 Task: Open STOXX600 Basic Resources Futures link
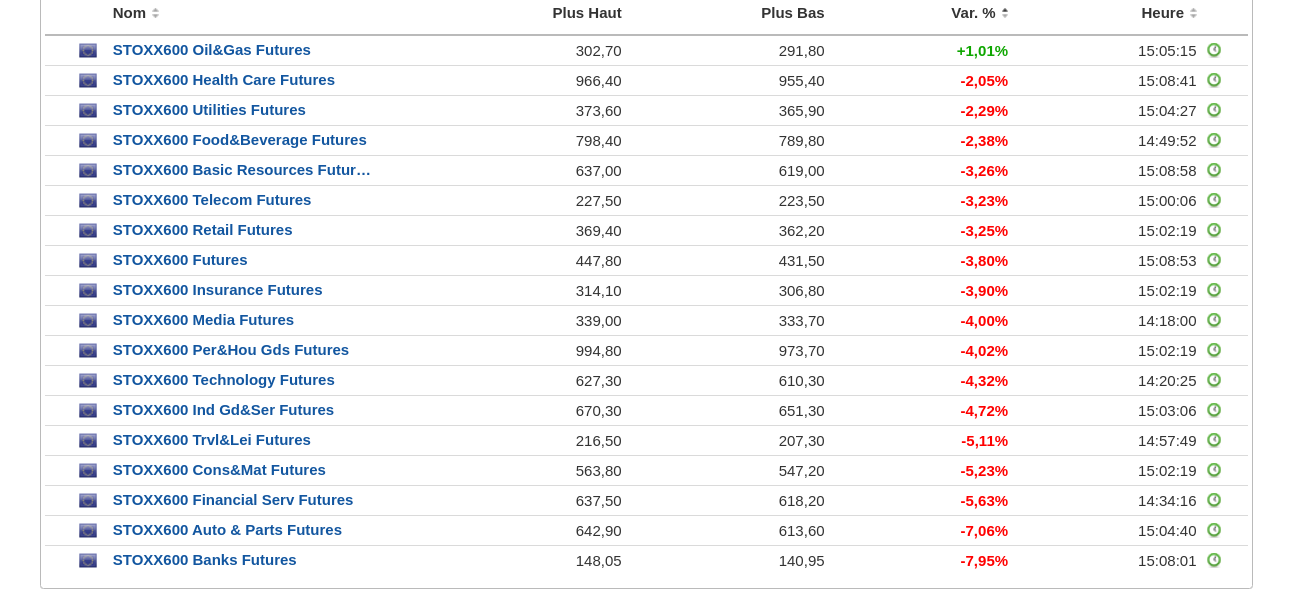[241, 170]
